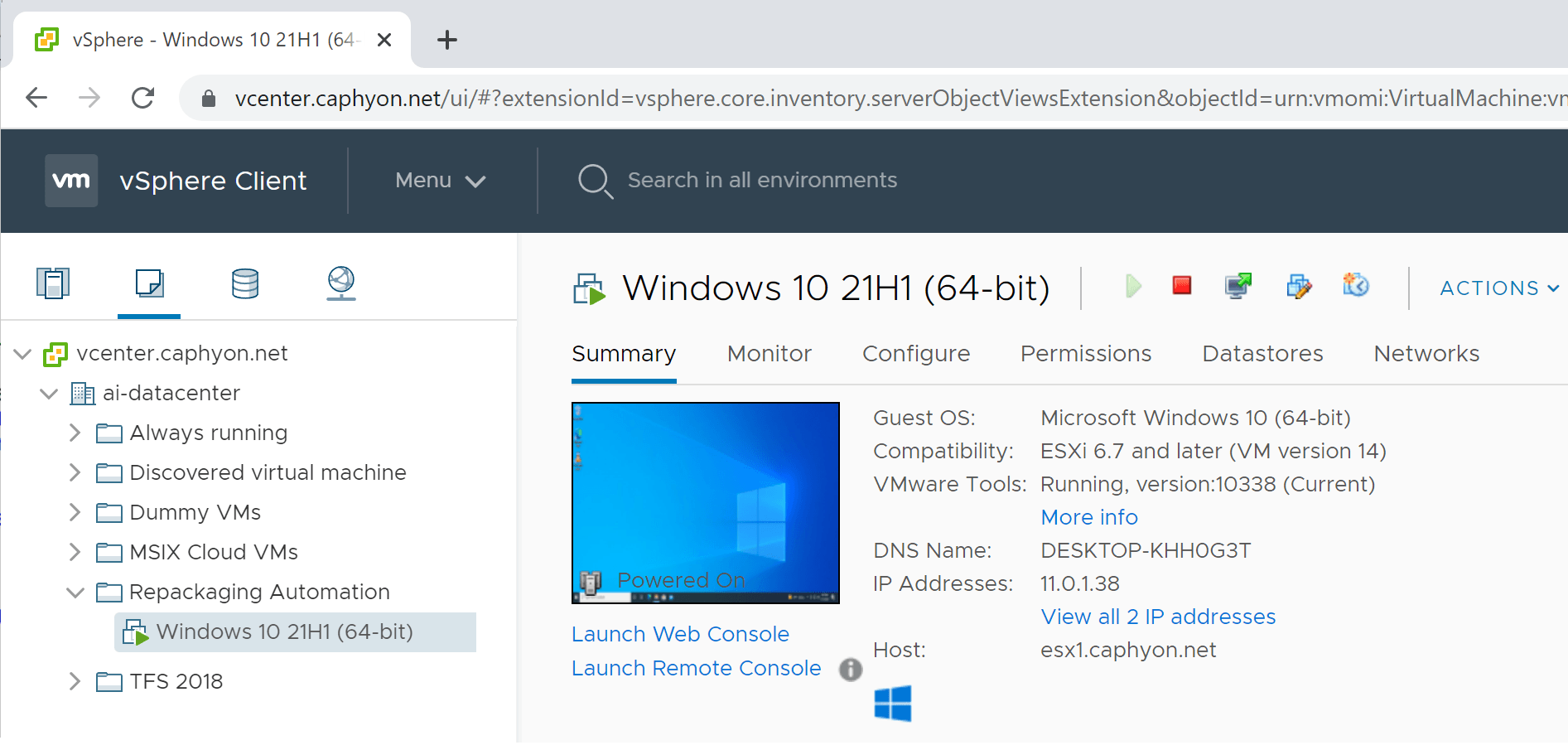Open the ACTIONS dropdown
The image size is (1568, 750).
[x=1499, y=288]
